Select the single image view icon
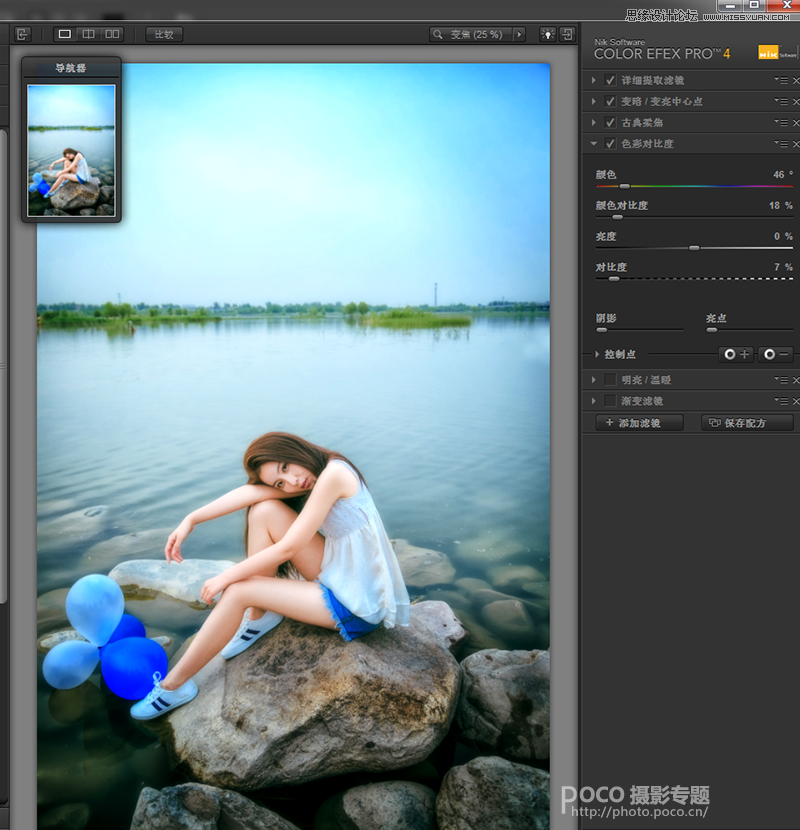The width and height of the screenshot is (800, 830). [64, 34]
